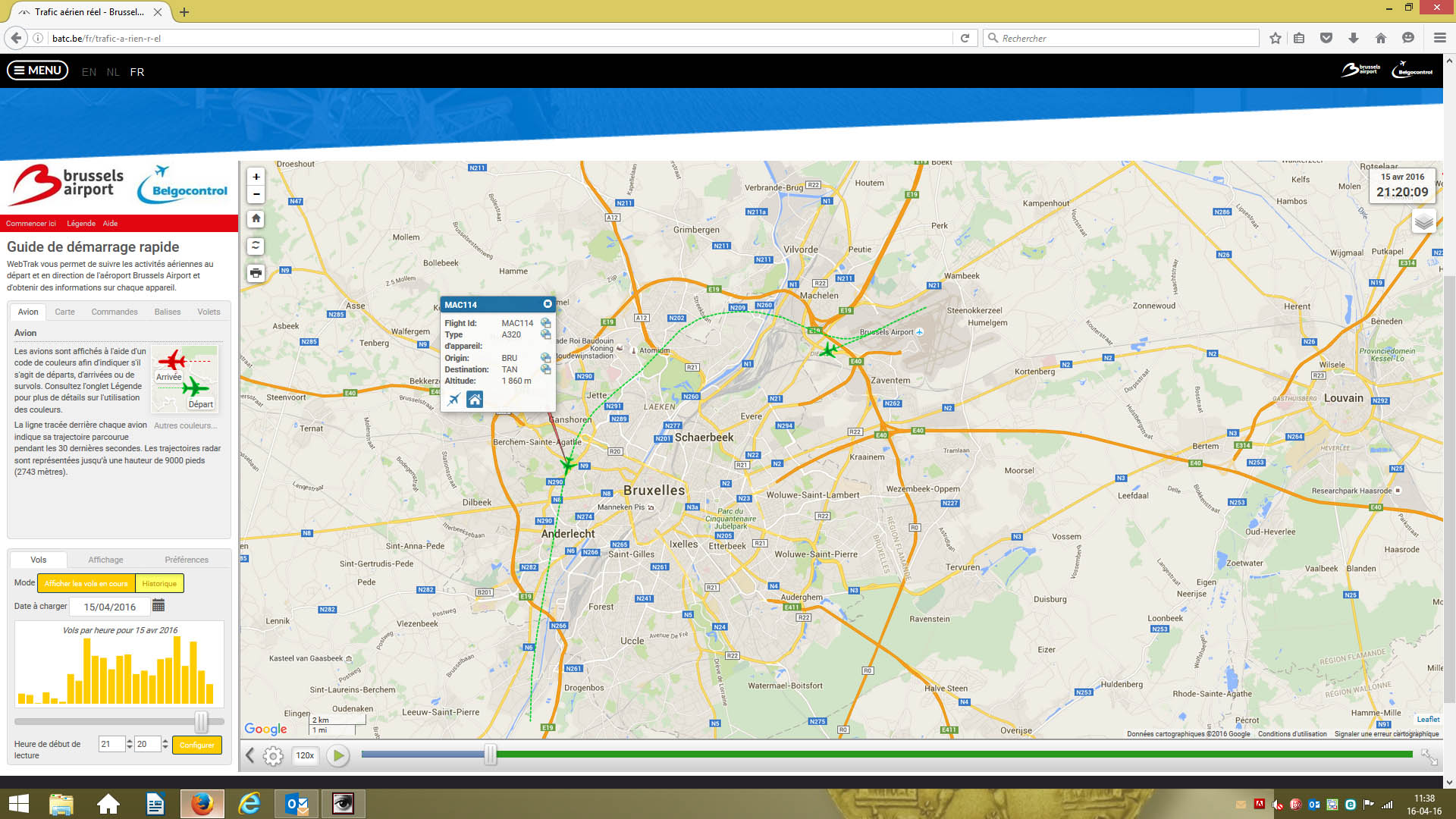Click the replay timeline slider handle
The image size is (1456, 819).
[491, 754]
